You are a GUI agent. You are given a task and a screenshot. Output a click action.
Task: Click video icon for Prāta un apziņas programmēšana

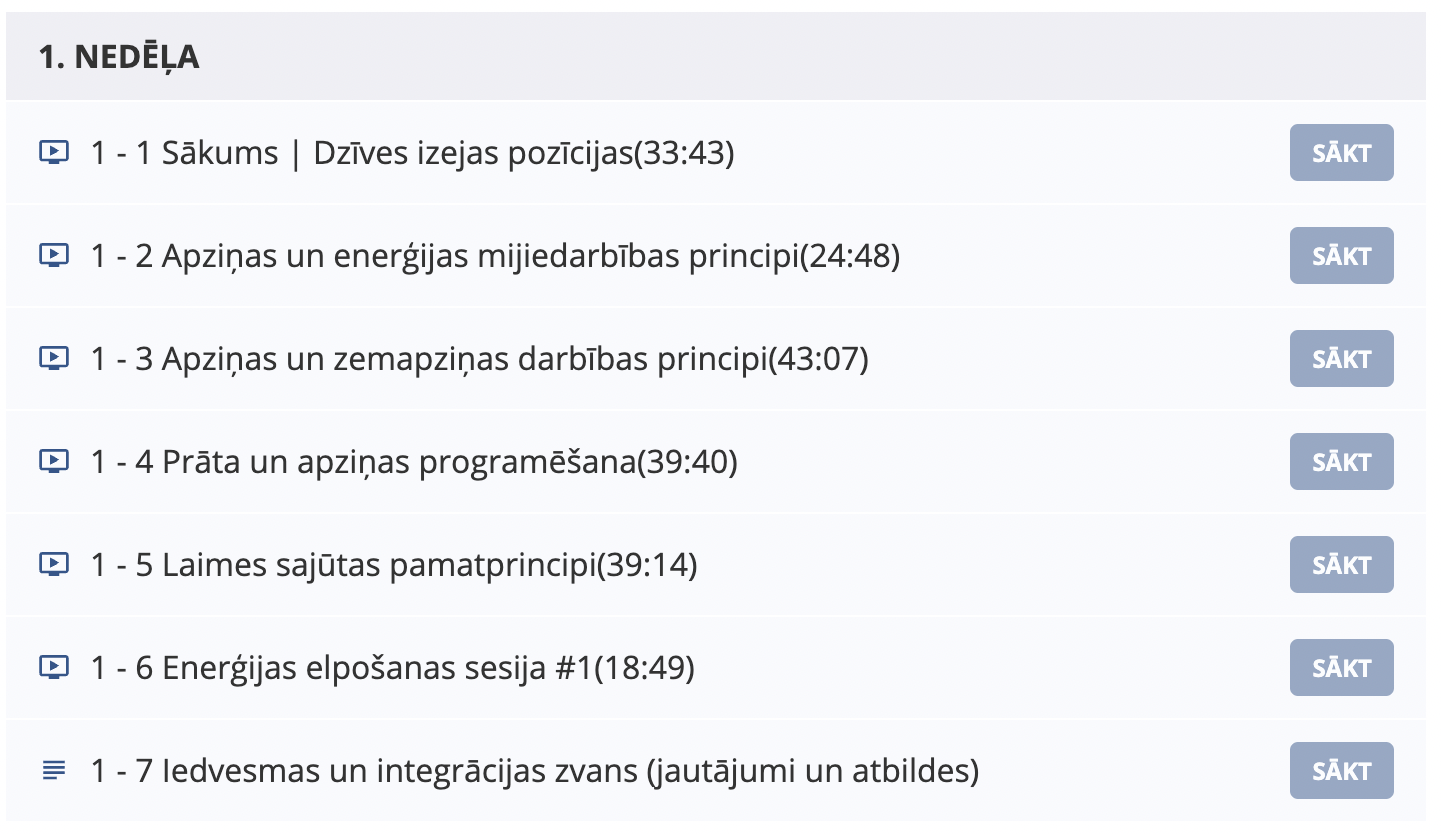[x=54, y=462]
